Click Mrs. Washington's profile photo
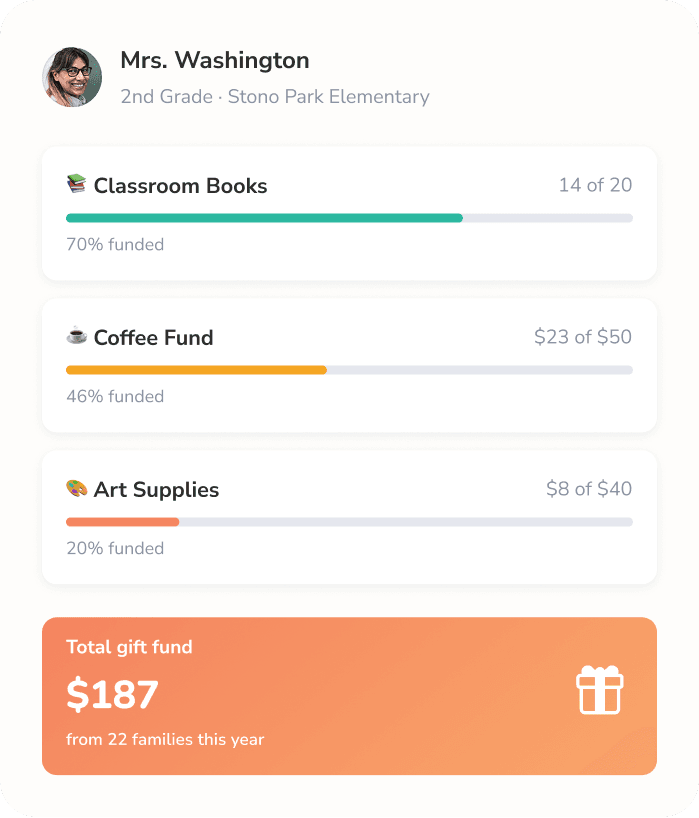This screenshot has height=818, width=699. pos(71,75)
